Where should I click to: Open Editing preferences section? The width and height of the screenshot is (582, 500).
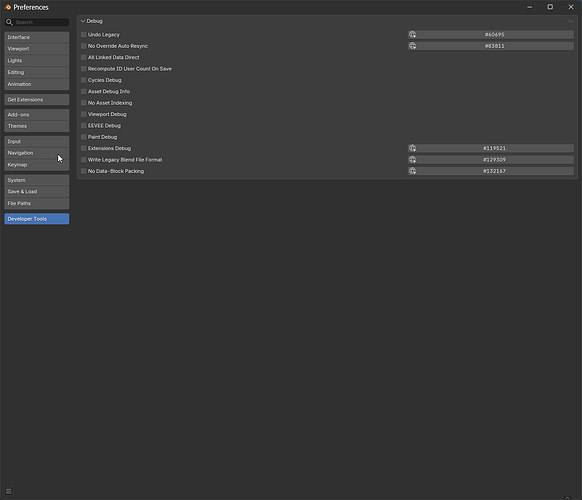click(x=37, y=72)
